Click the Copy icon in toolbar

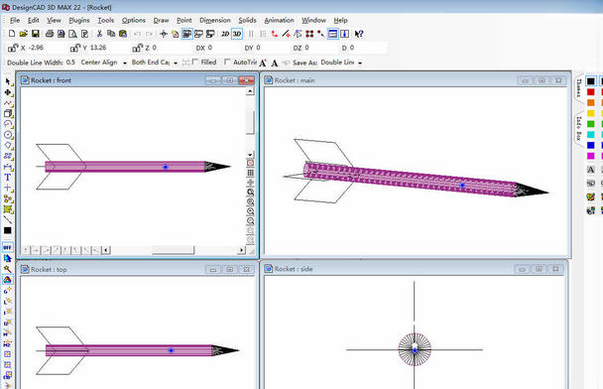pyautogui.click(x=111, y=34)
